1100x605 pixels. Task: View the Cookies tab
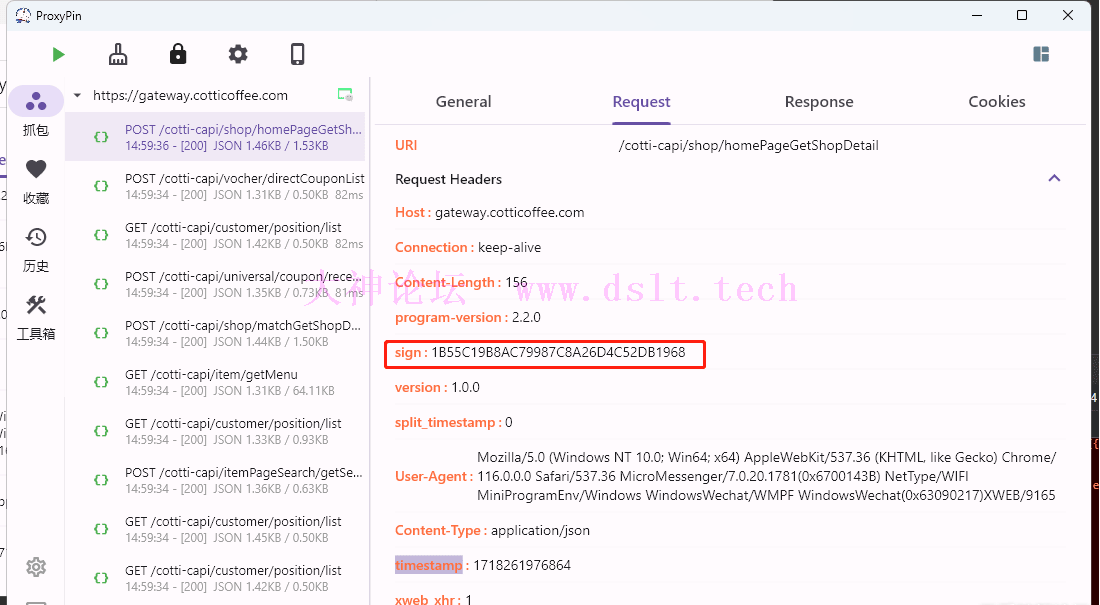click(997, 102)
